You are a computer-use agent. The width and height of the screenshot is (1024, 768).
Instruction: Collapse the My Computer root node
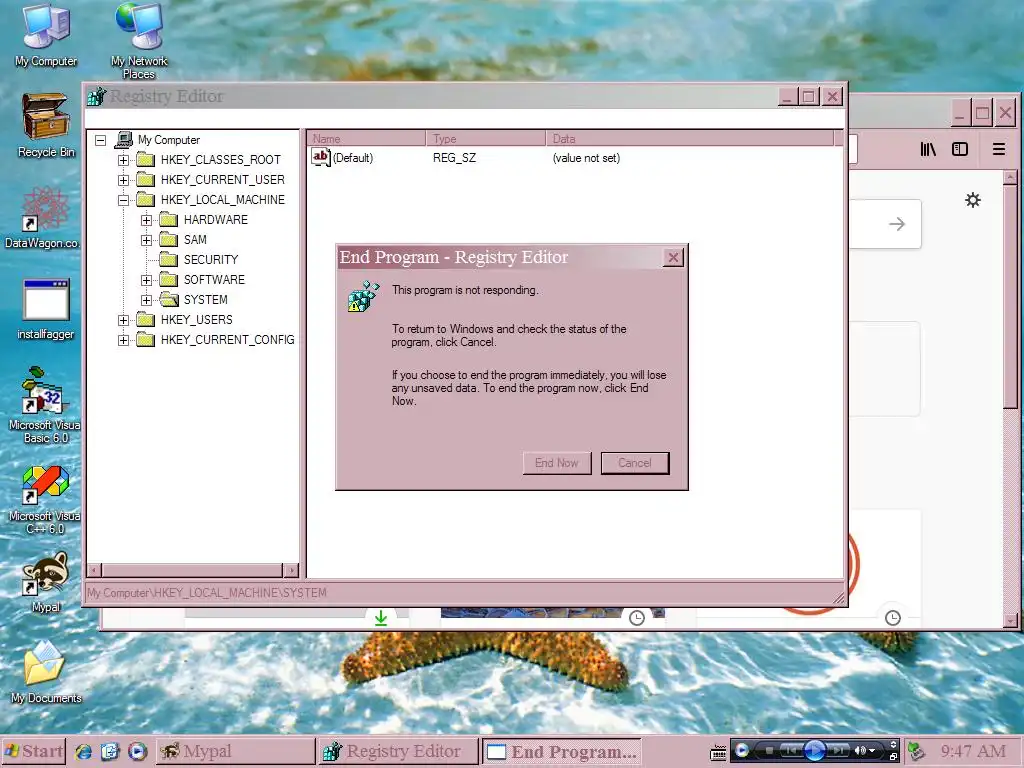click(x=100, y=140)
